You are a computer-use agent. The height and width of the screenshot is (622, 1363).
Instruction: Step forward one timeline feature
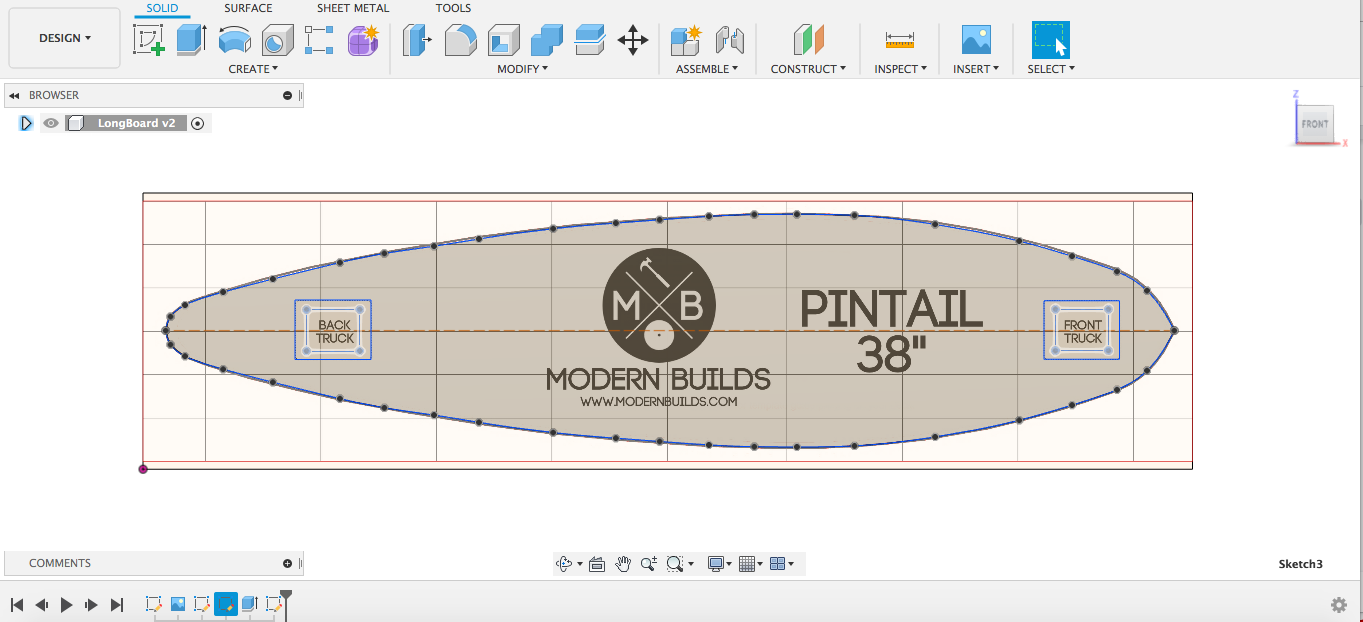[x=92, y=605]
